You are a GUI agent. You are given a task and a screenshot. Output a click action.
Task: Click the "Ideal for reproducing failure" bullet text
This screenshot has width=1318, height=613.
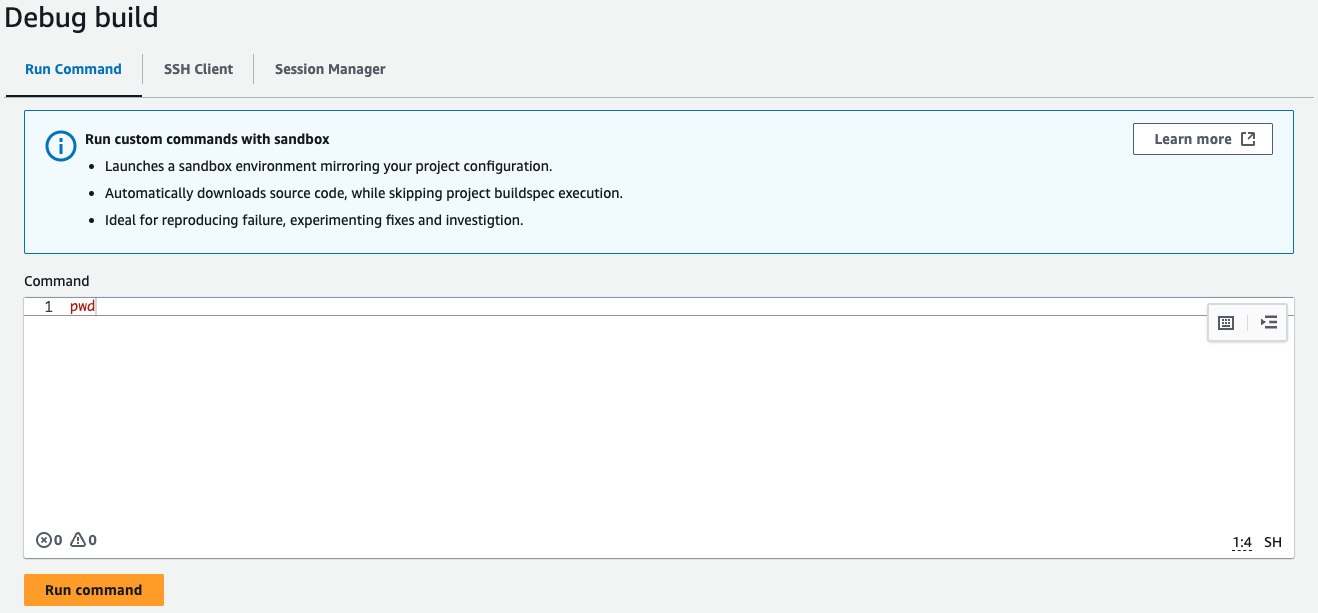pyautogui.click(x=313, y=219)
